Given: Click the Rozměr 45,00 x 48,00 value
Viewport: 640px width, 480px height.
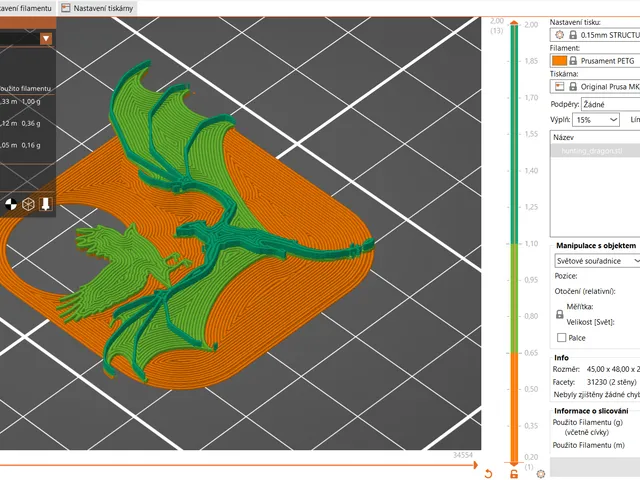Looking at the screenshot, I should [613, 369].
